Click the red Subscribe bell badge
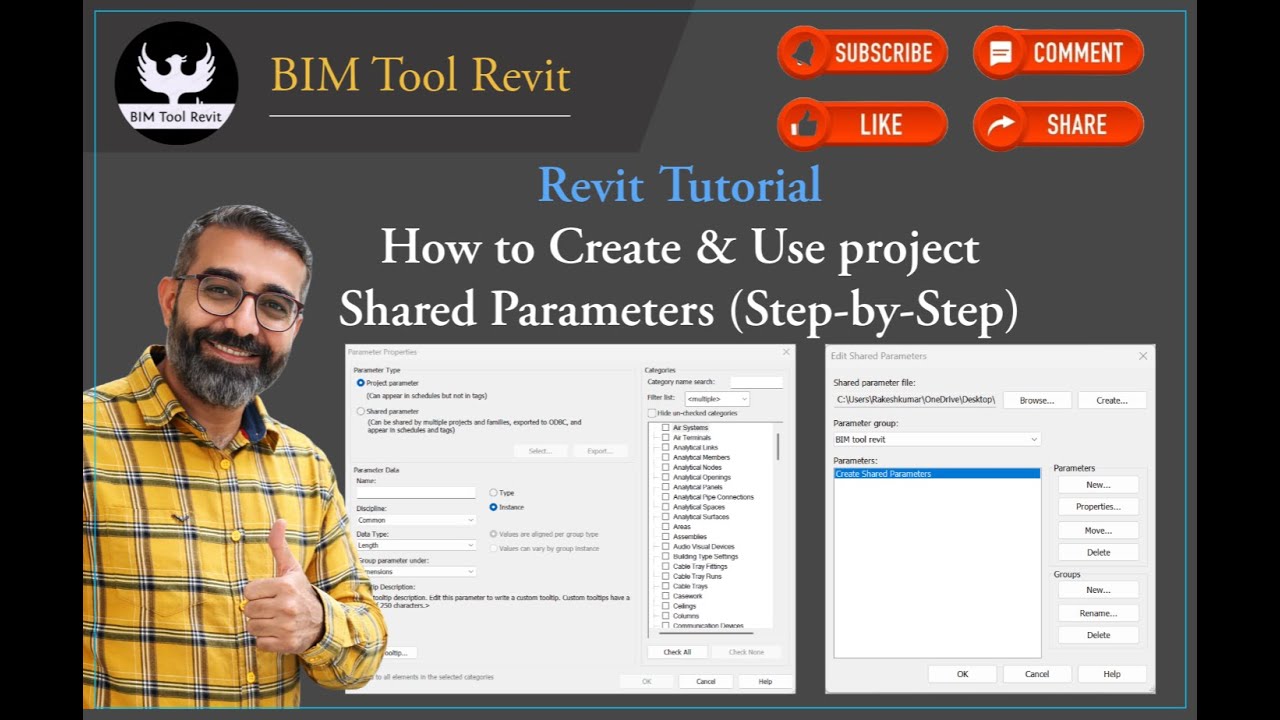Screen dimensions: 1280x720 click(862, 52)
